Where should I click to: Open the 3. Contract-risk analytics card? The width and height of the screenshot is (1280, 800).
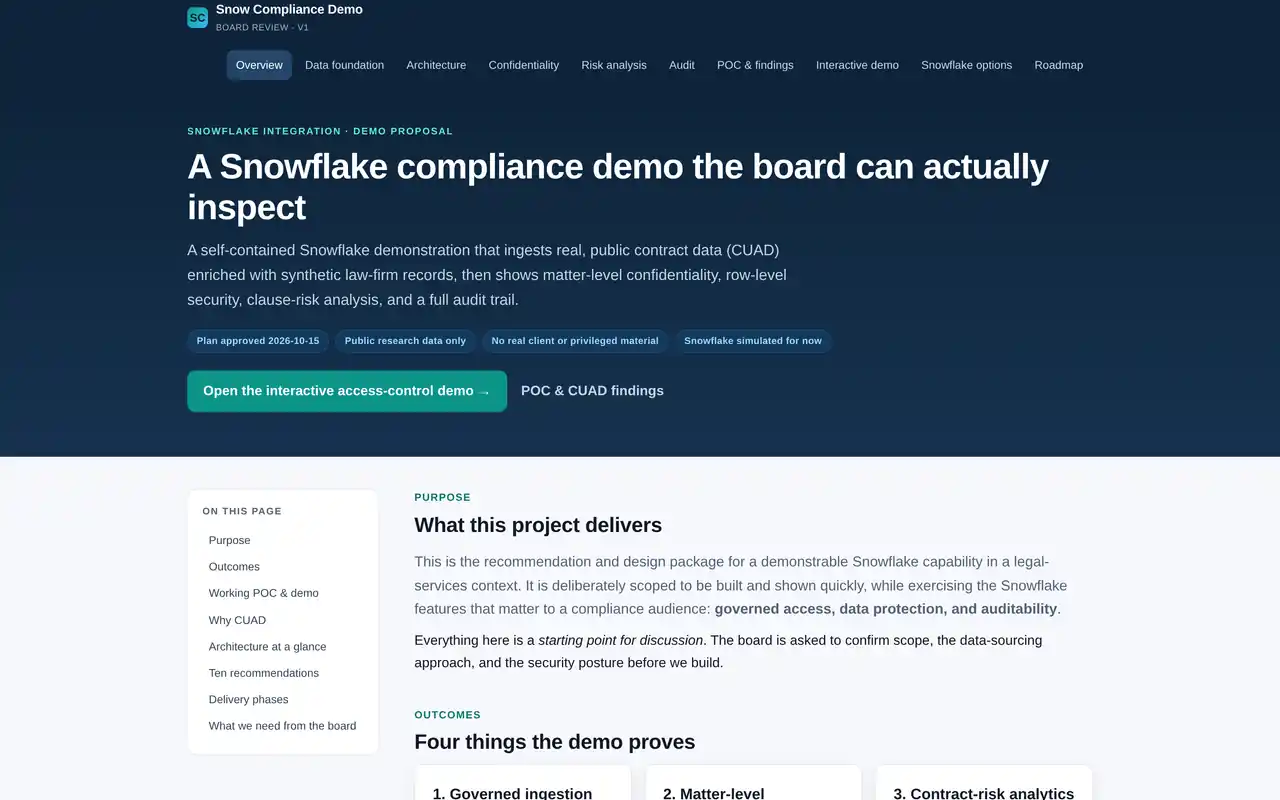pyautogui.click(x=984, y=783)
